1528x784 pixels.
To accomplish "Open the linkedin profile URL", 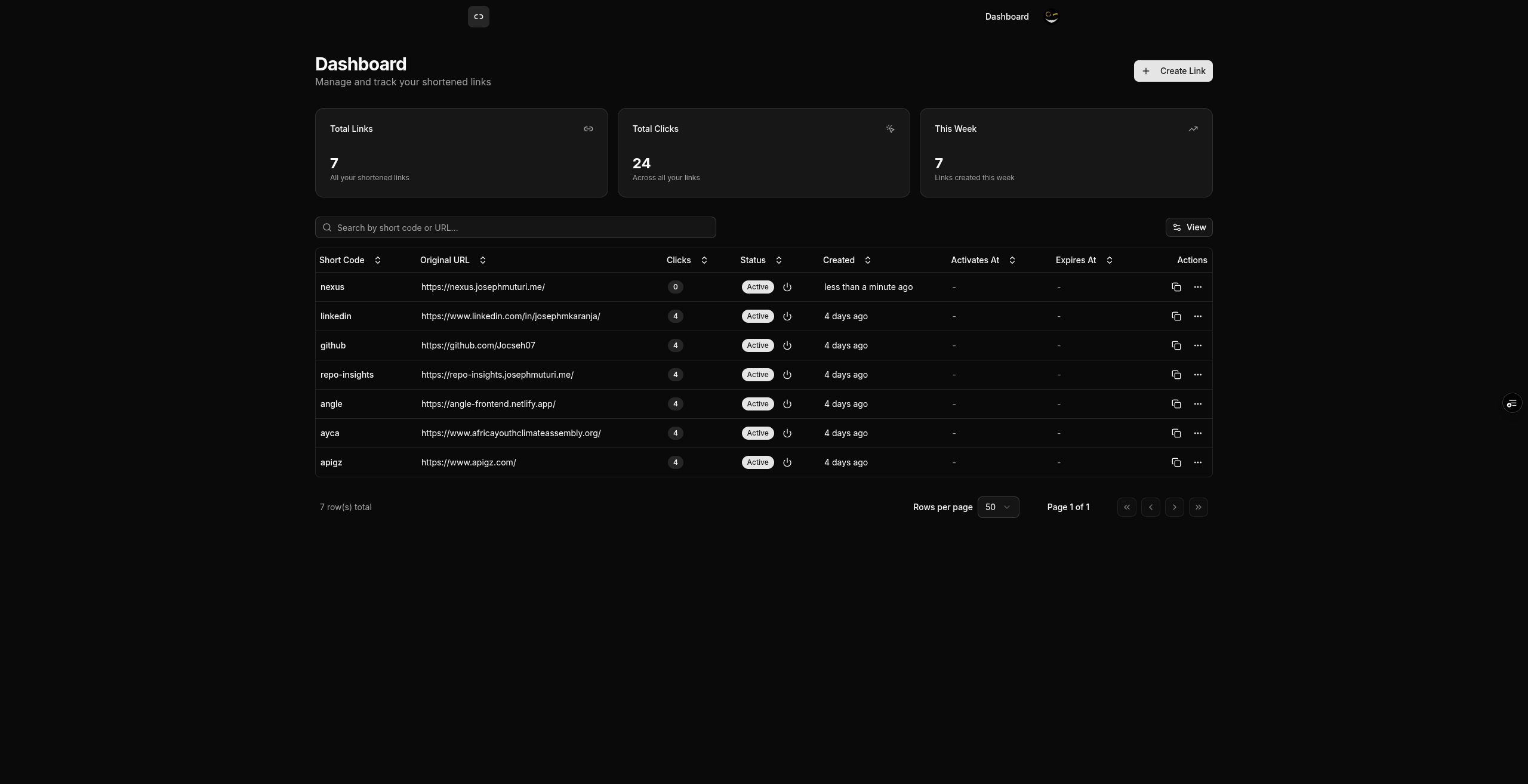I will coord(510,316).
